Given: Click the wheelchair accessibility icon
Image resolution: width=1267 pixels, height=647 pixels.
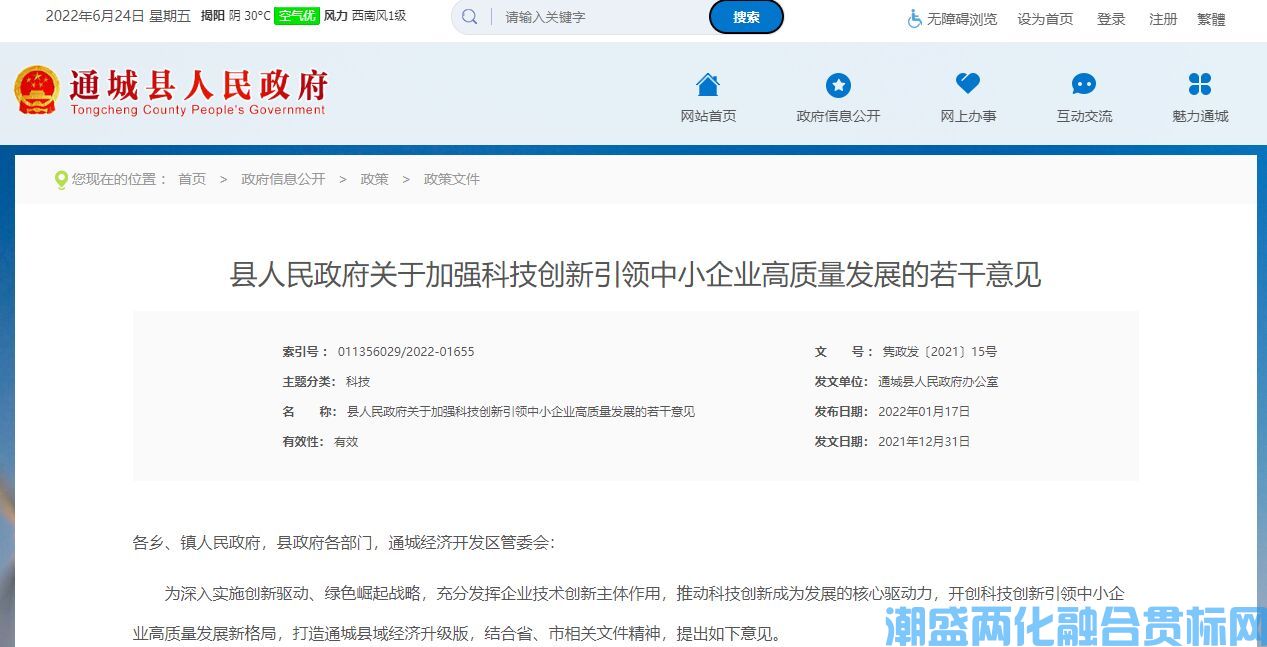Looking at the screenshot, I should click(x=914, y=19).
